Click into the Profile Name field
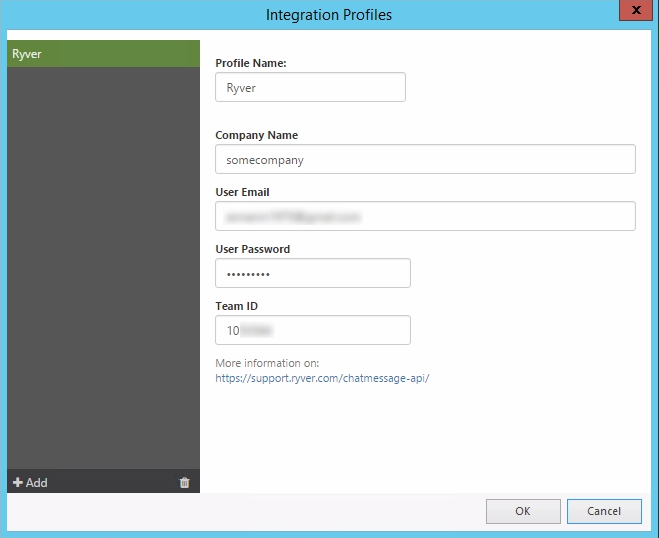This screenshot has height=538, width=659. (x=310, y=87)
